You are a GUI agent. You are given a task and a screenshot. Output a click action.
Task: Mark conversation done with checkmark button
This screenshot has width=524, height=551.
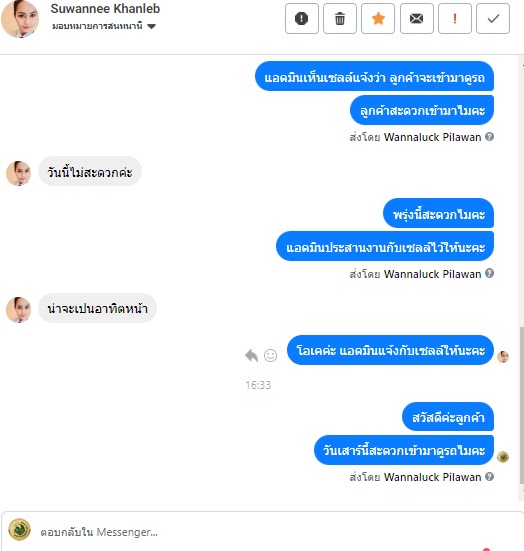point(493,19)
